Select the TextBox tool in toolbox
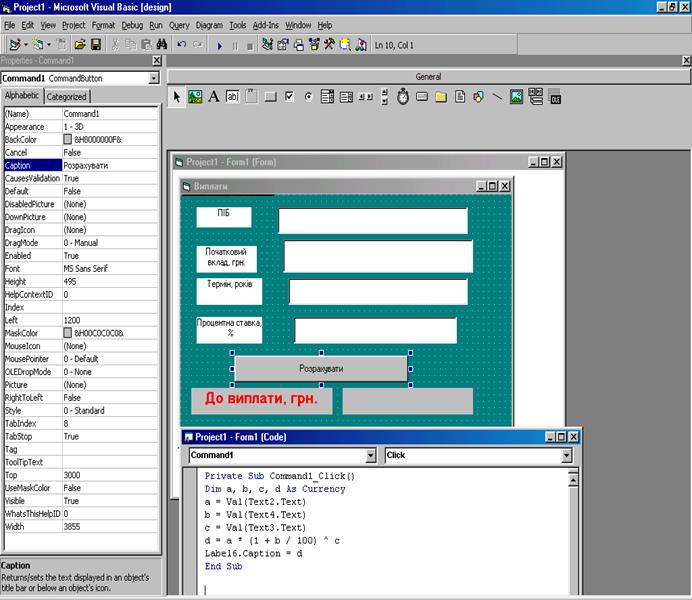 (232, 97)
